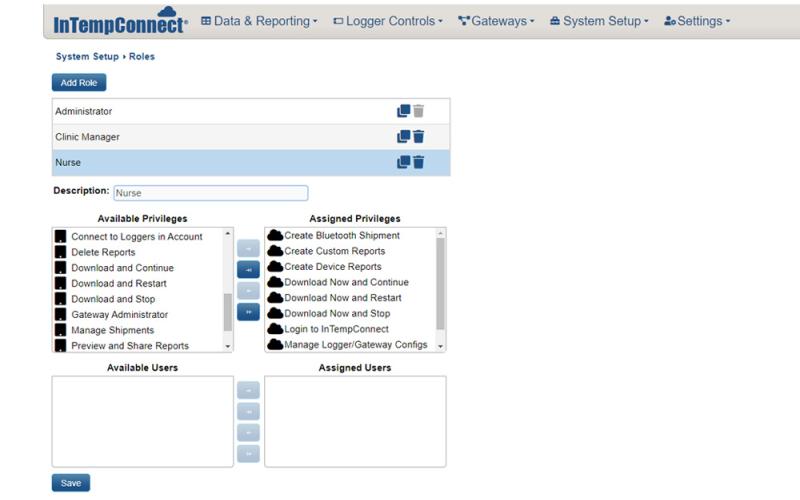Click the top arrow button between user lists

[x=248, y=390]
